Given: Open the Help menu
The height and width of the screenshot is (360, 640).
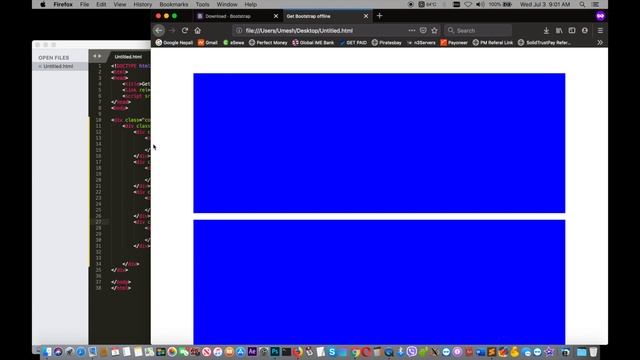Looking at the screenshot, I should pos(251,4).
